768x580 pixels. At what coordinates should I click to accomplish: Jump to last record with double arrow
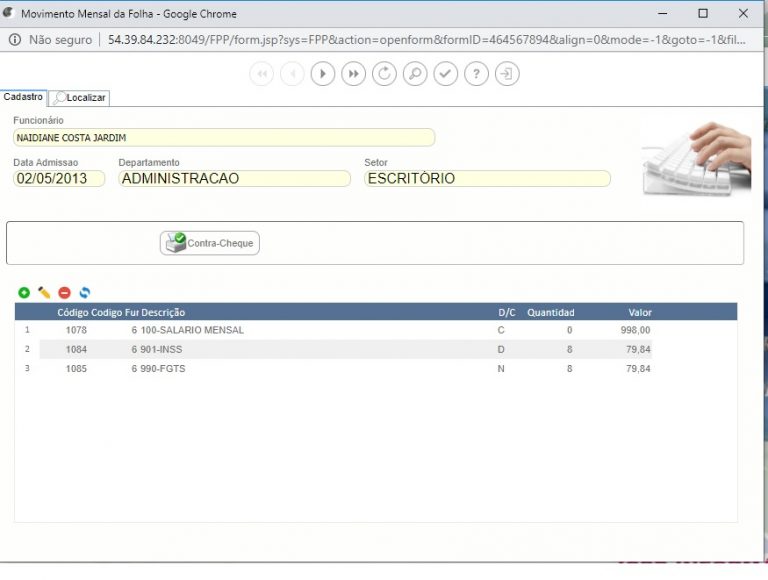[x=353, y=74]
